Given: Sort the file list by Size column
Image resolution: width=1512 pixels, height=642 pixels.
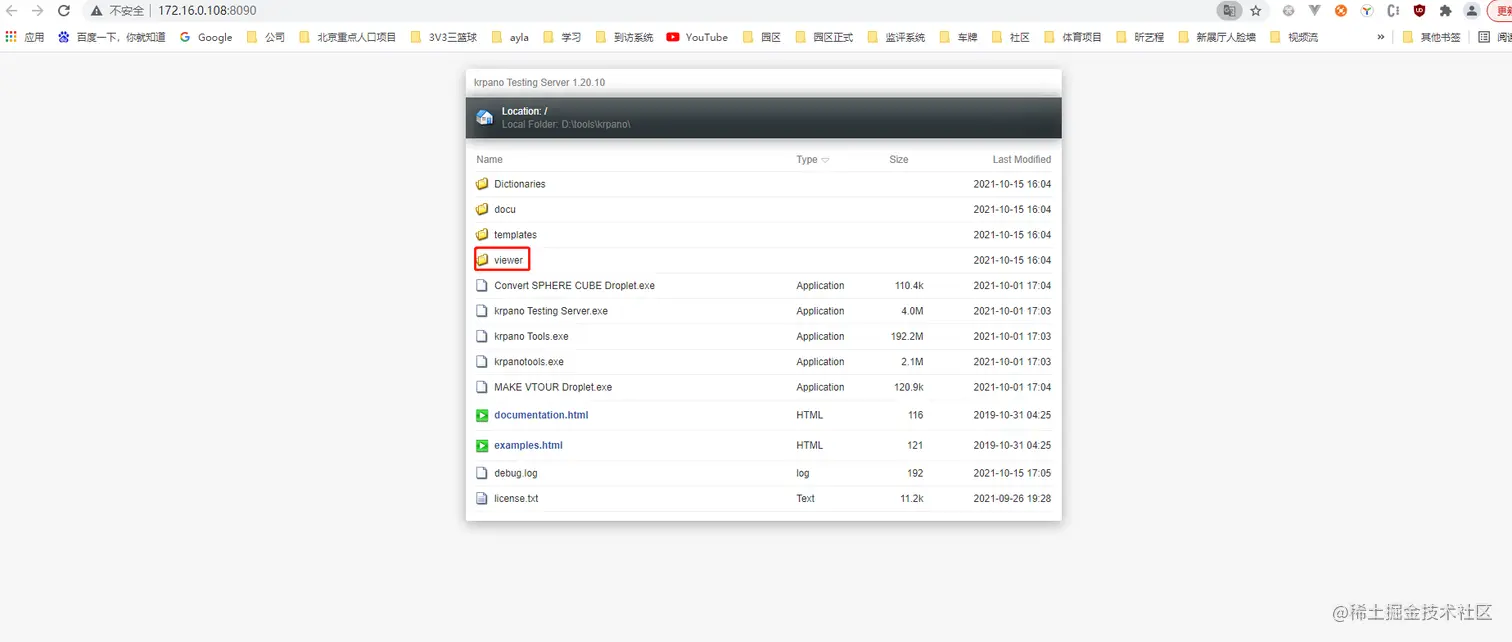Looking at the screenshot, I should [x=898, y=159].
